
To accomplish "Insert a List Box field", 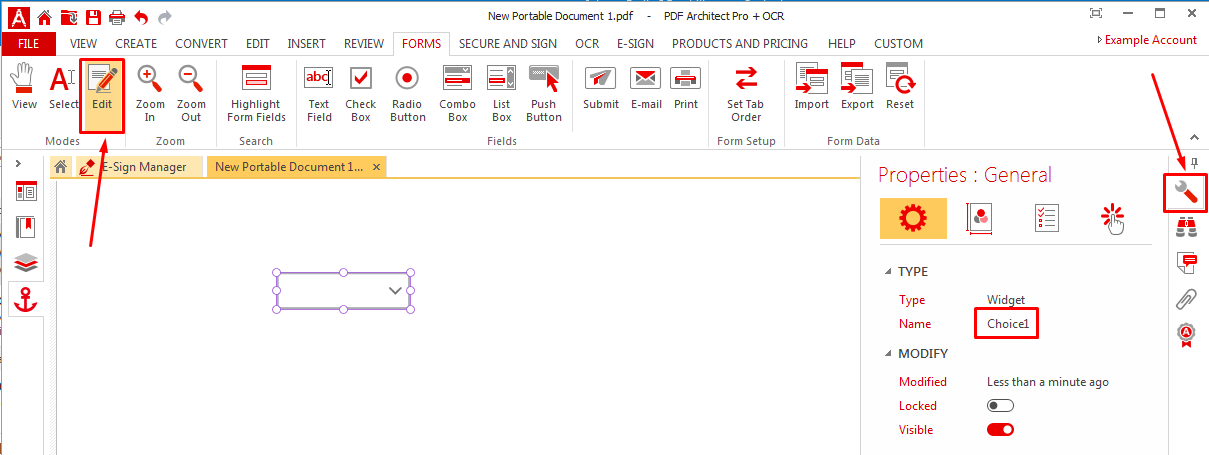I will coord(501,93).
